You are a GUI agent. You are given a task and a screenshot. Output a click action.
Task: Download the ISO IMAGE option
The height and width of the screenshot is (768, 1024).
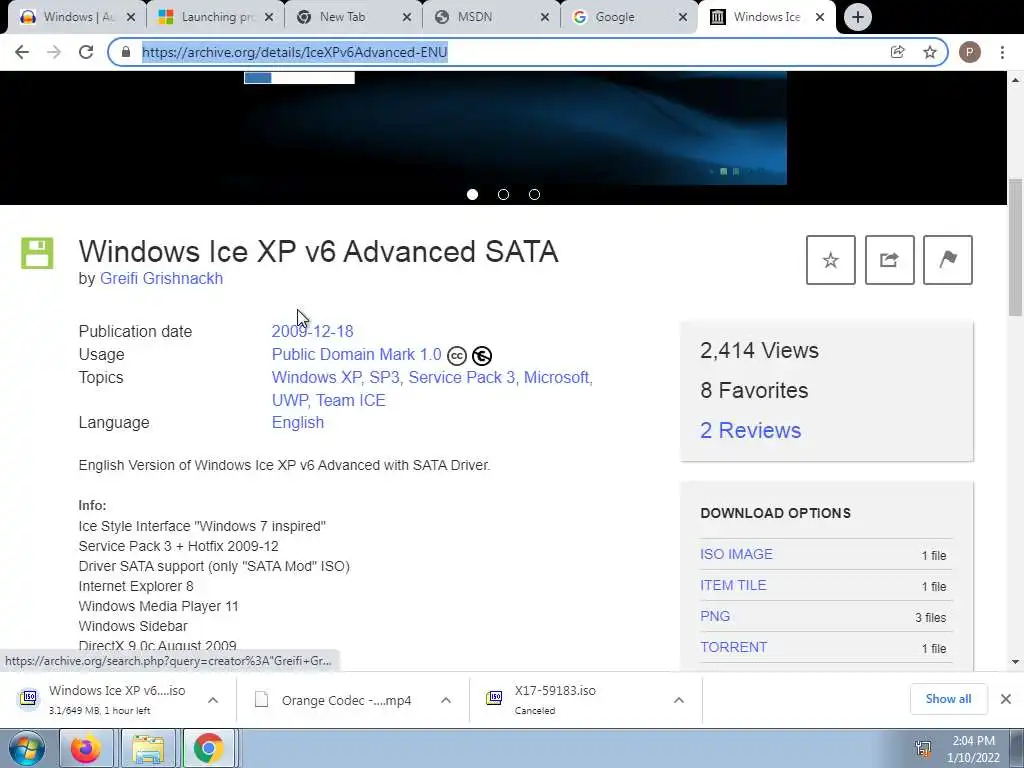[736, 554]
